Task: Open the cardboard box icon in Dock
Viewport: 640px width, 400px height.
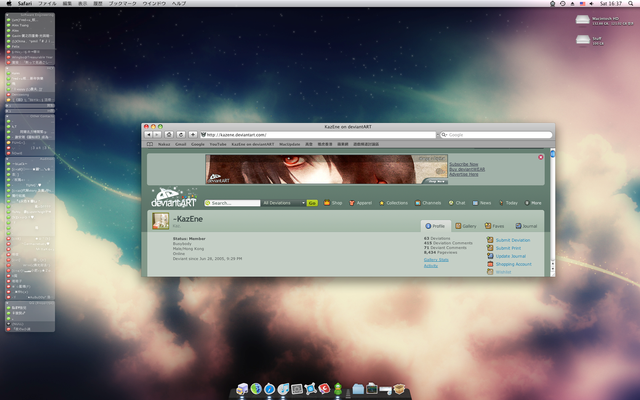Action: tap(399, 389)
